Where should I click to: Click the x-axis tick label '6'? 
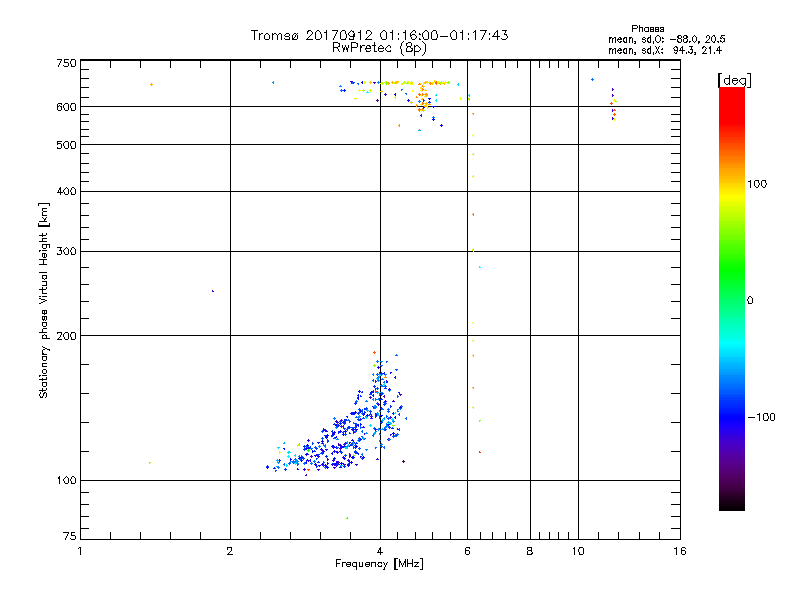coord(467,551)
